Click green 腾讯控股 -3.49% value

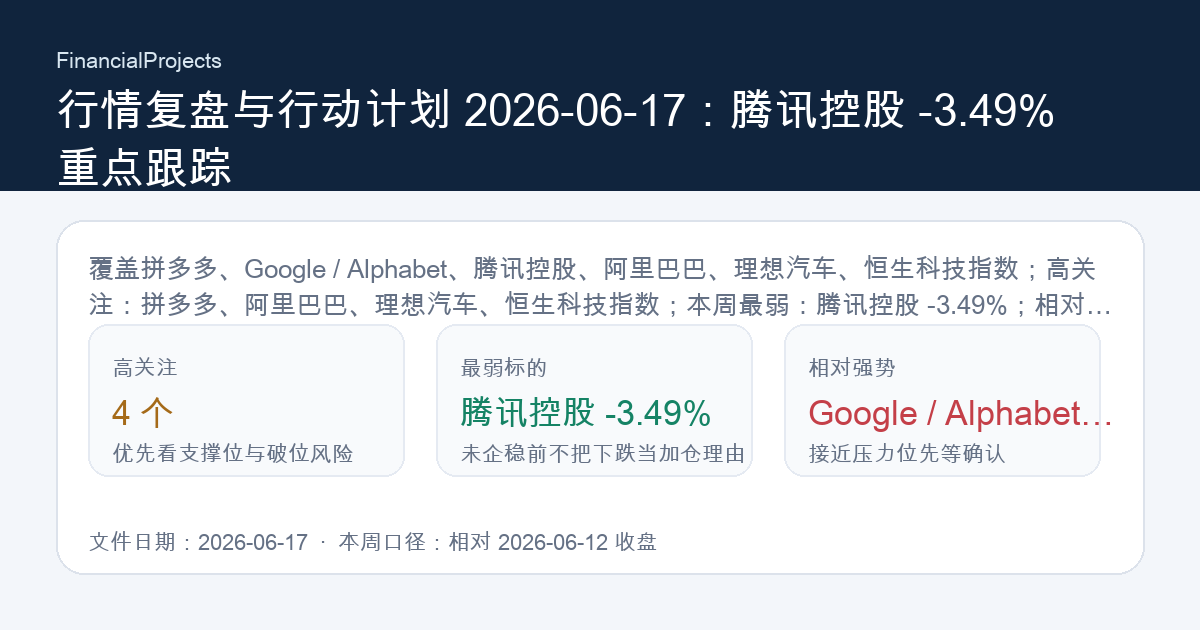[x=586, y=412]
